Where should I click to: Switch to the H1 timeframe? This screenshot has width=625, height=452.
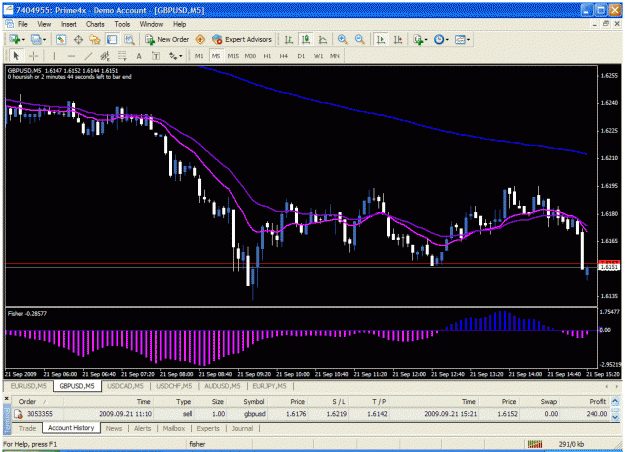click(x=267, y=56)
